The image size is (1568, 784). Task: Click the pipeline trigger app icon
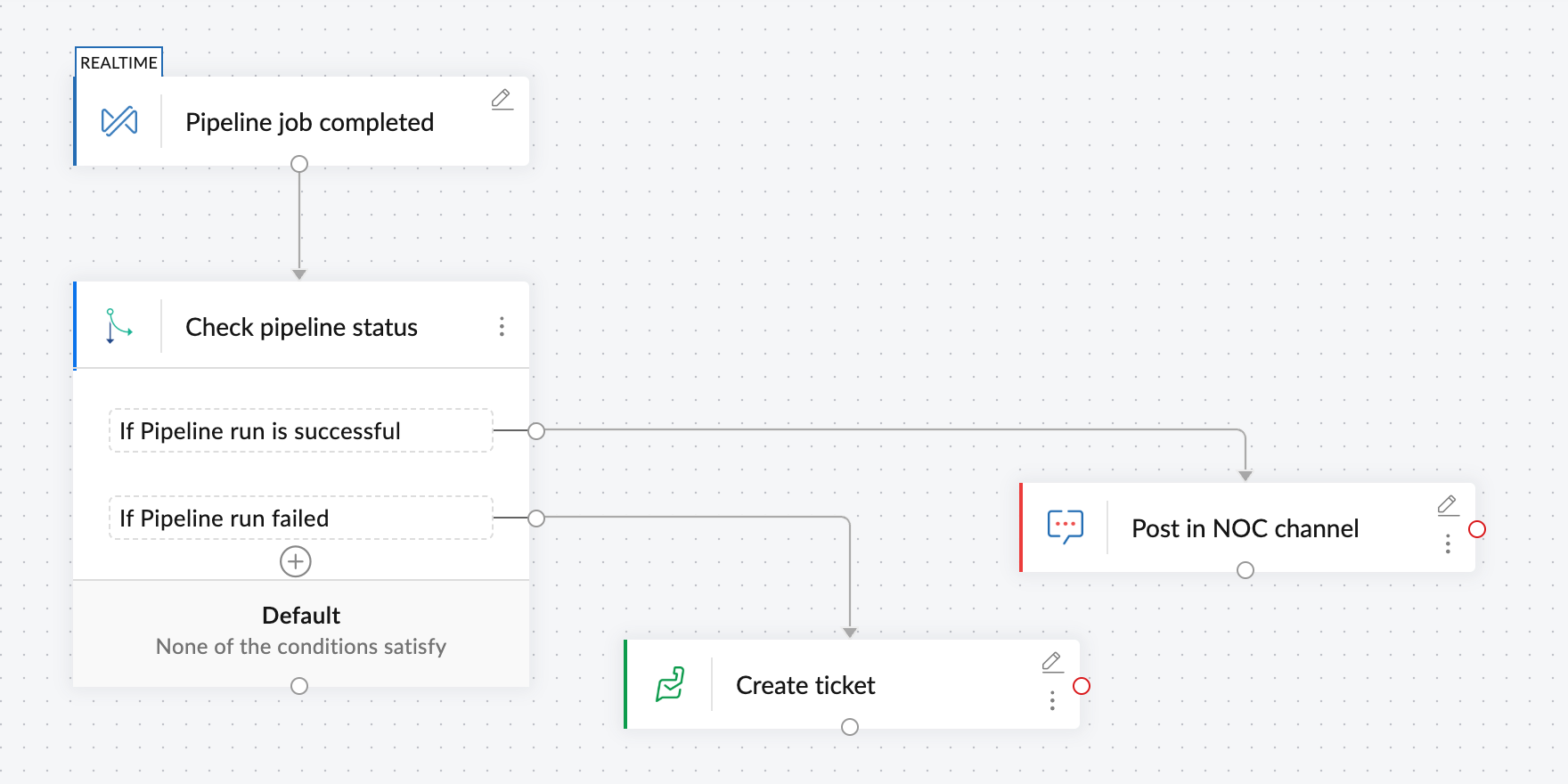[119, 121]
